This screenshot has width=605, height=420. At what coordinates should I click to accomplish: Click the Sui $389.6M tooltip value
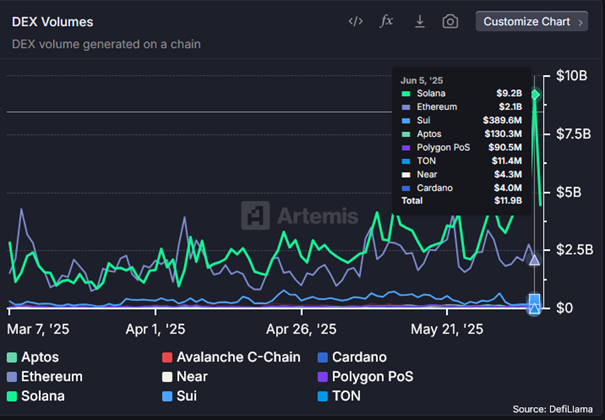tap(502, 120)
